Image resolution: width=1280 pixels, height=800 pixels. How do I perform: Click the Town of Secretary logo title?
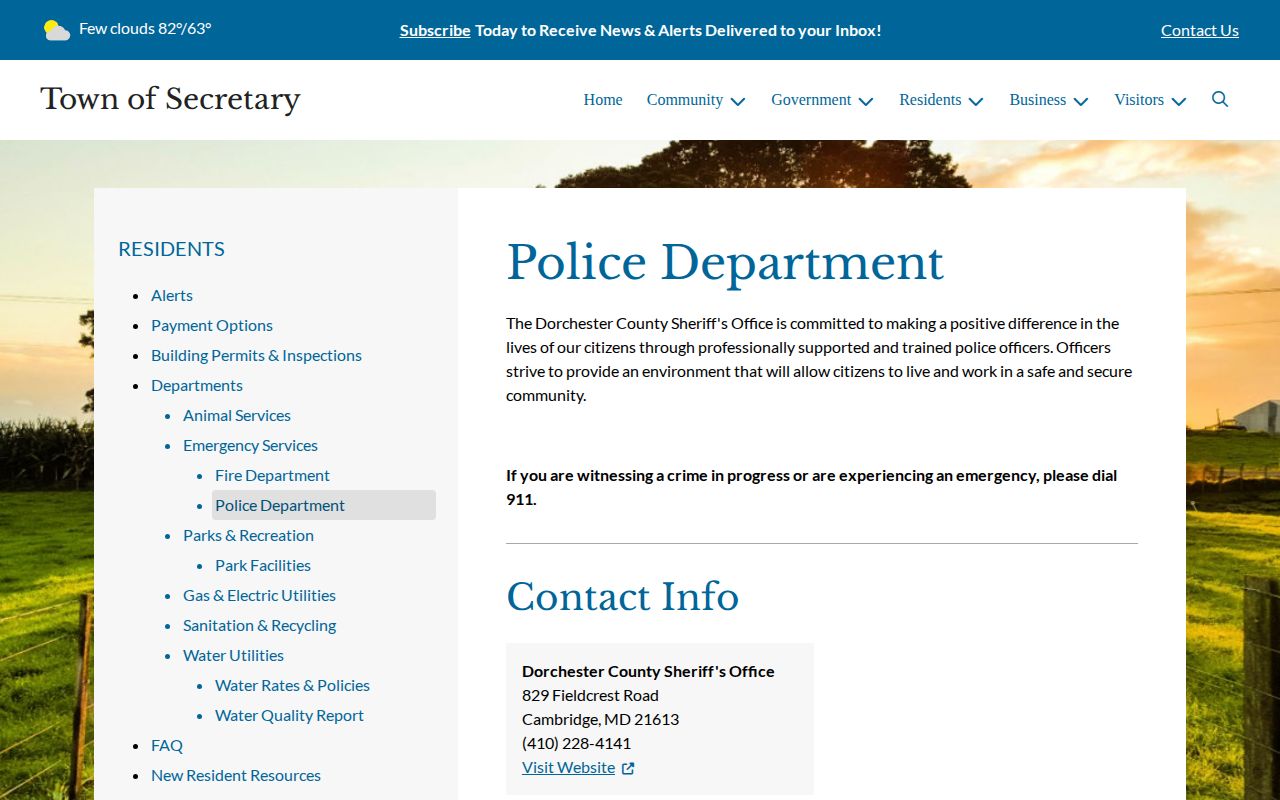pyautogui.click(x=170, y=99)
